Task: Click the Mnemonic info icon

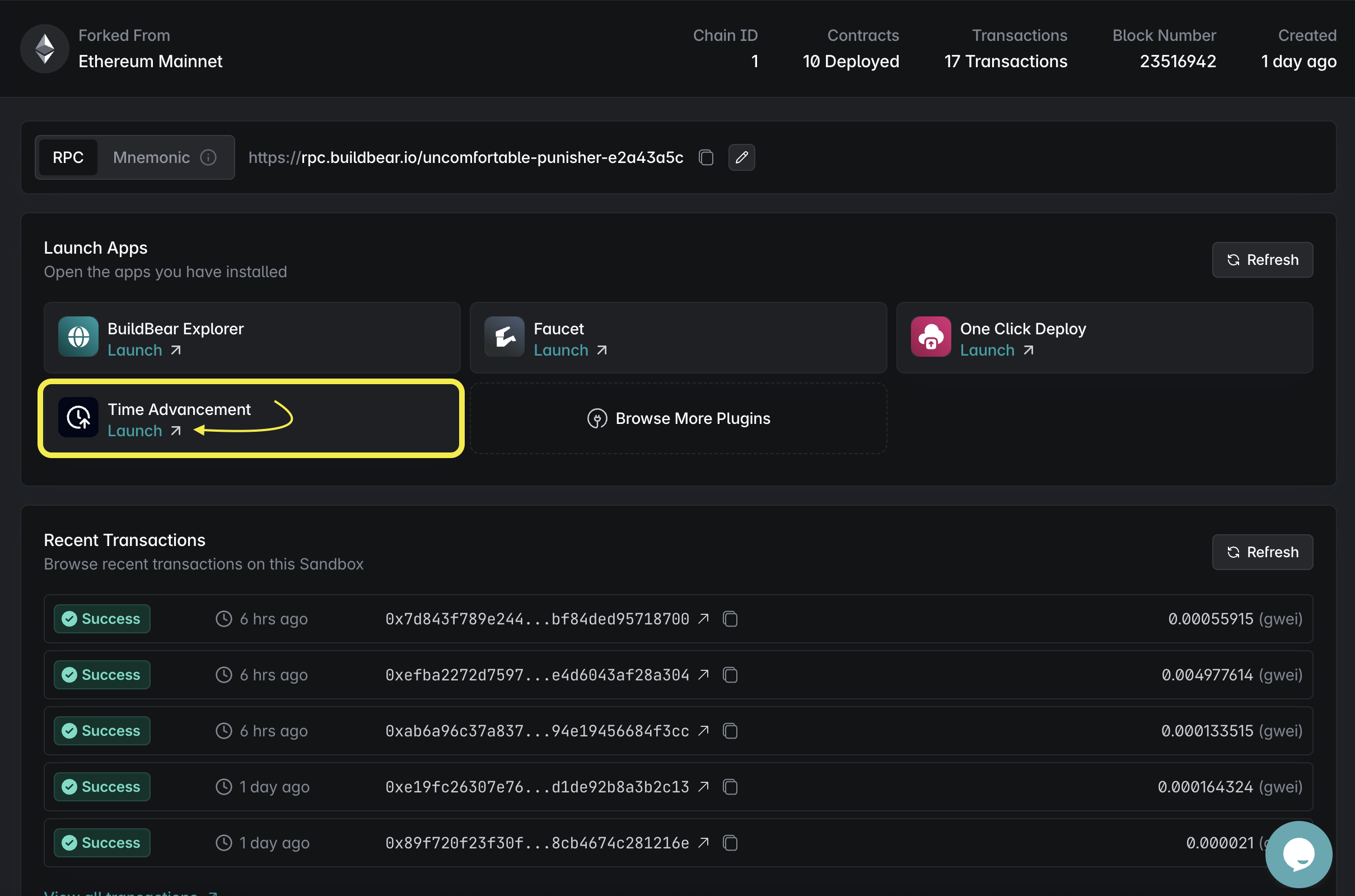Action: coord(208,157)
